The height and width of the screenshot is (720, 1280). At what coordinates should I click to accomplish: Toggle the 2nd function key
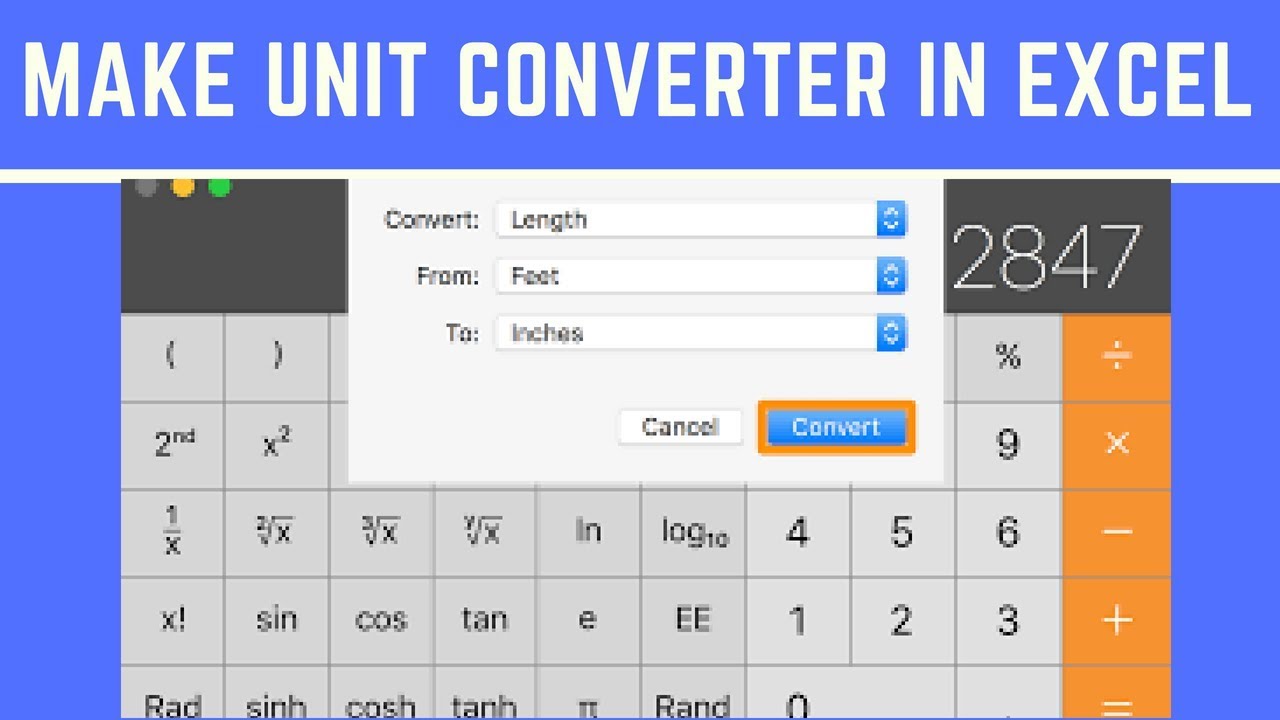[172, 445]
